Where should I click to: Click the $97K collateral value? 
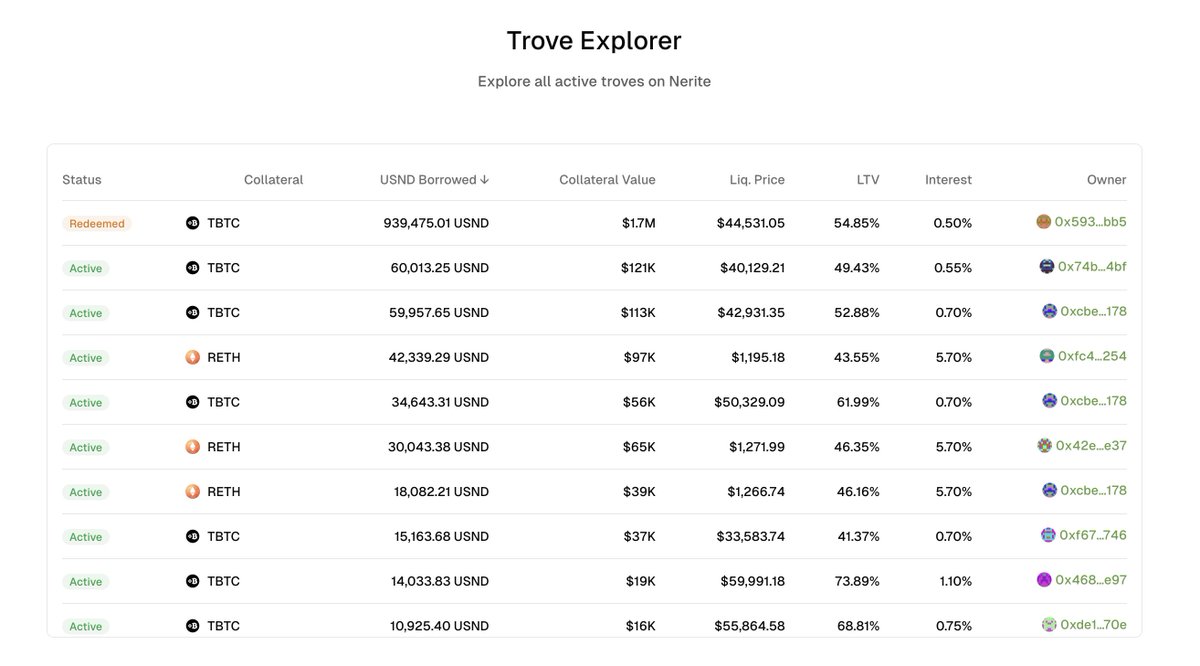[641, 357]
